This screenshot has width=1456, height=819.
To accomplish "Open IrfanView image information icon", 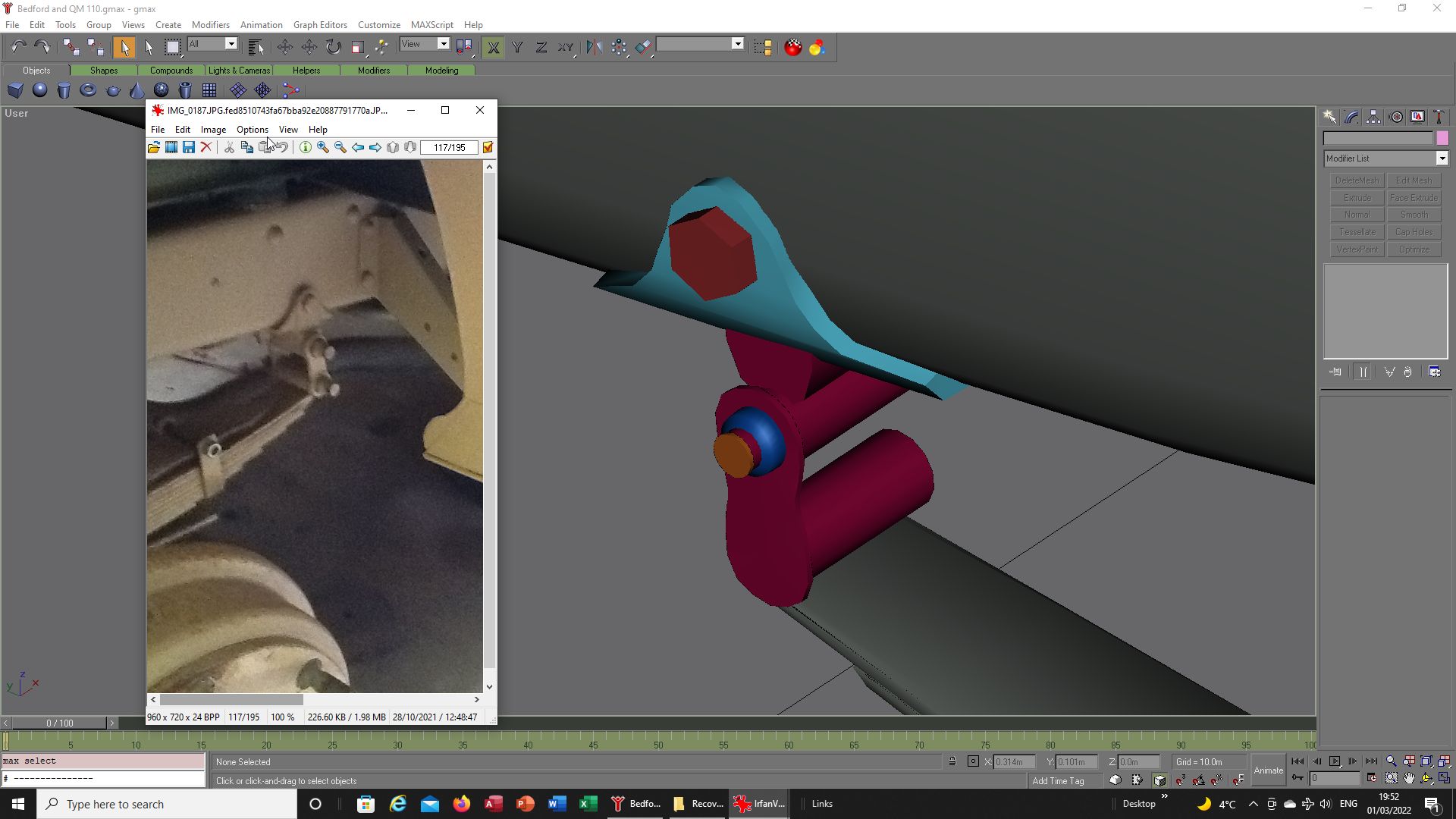I will coord(305,147).
